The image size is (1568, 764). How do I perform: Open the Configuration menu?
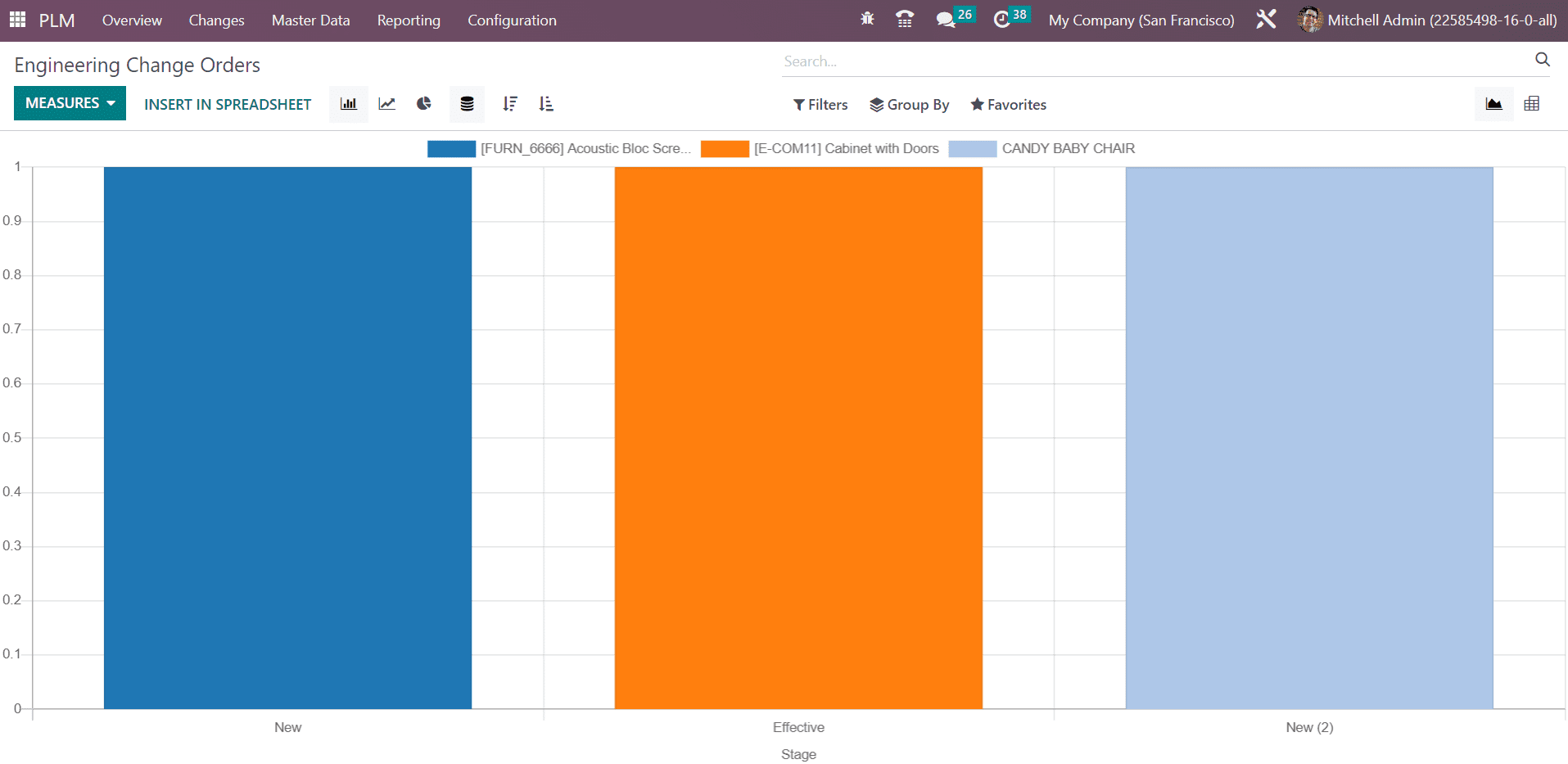(x=512, y=20)
